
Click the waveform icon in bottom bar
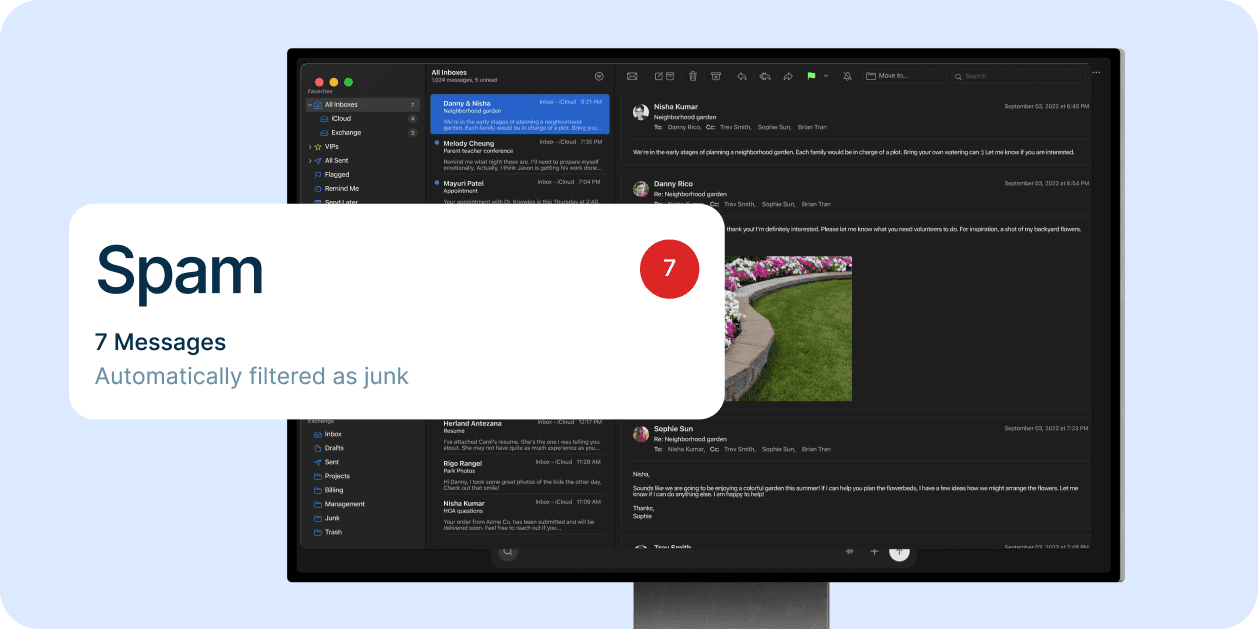click(849, 551)
